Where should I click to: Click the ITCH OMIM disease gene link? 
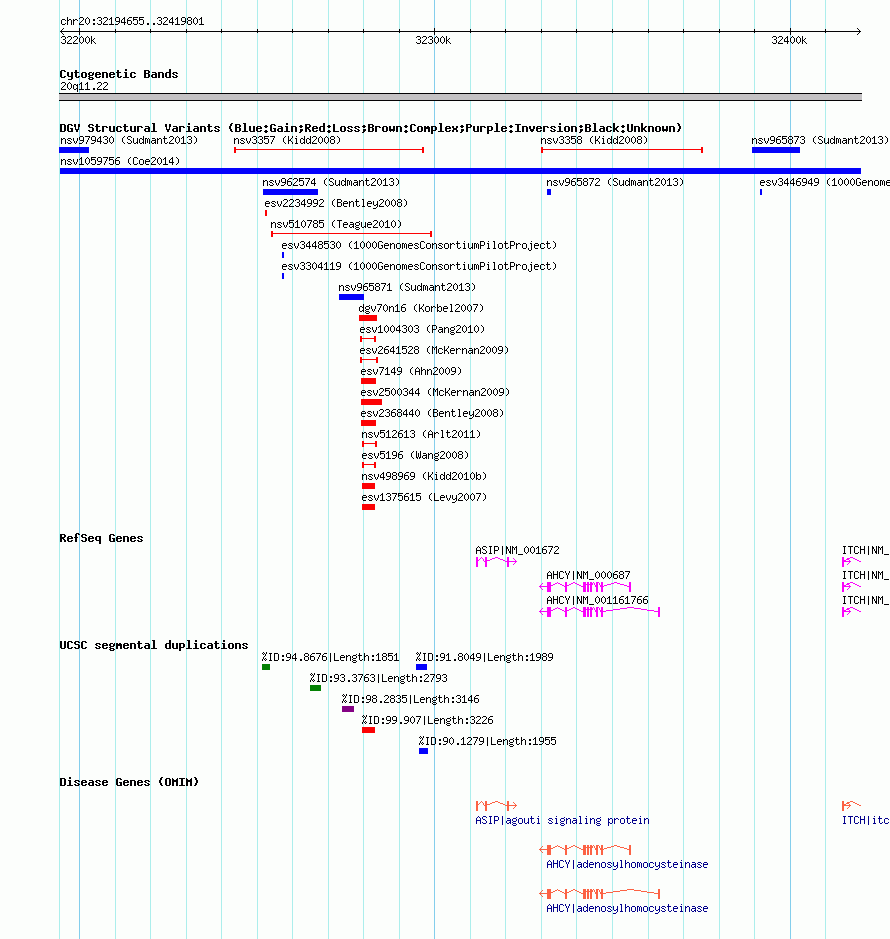[x=865, y=820]
